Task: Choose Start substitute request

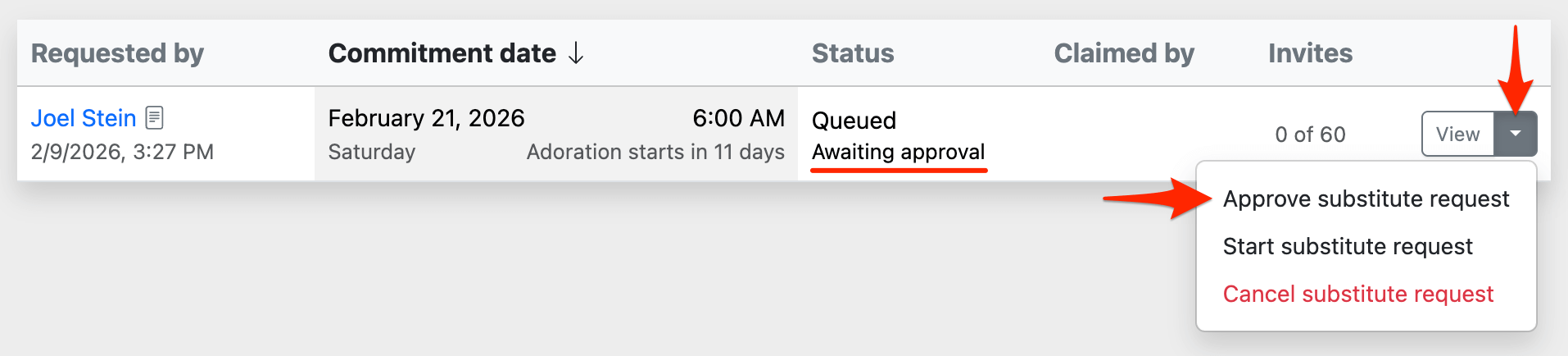Action: [1348, 246]
